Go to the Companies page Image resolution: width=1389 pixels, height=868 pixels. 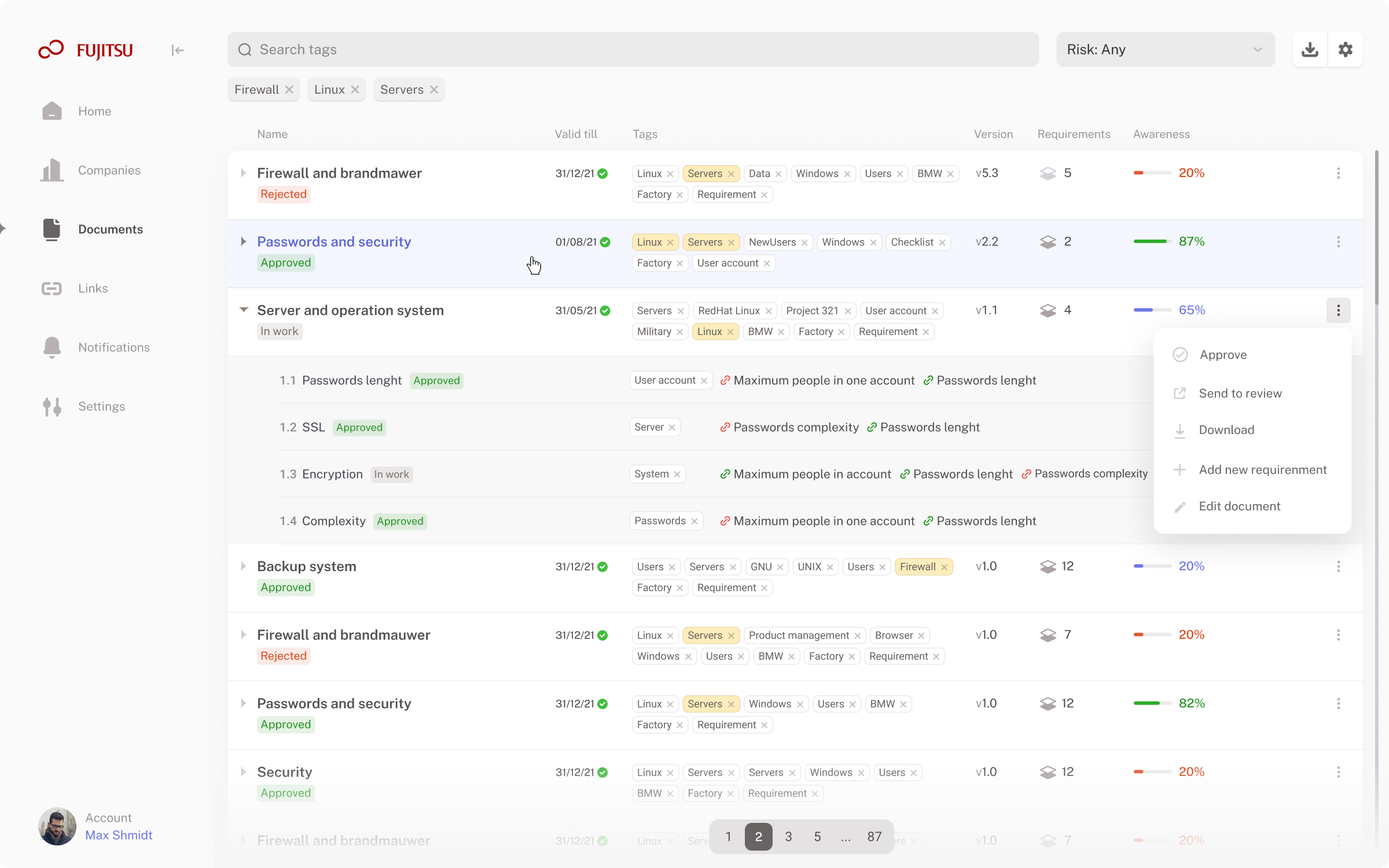click(109, 170)
